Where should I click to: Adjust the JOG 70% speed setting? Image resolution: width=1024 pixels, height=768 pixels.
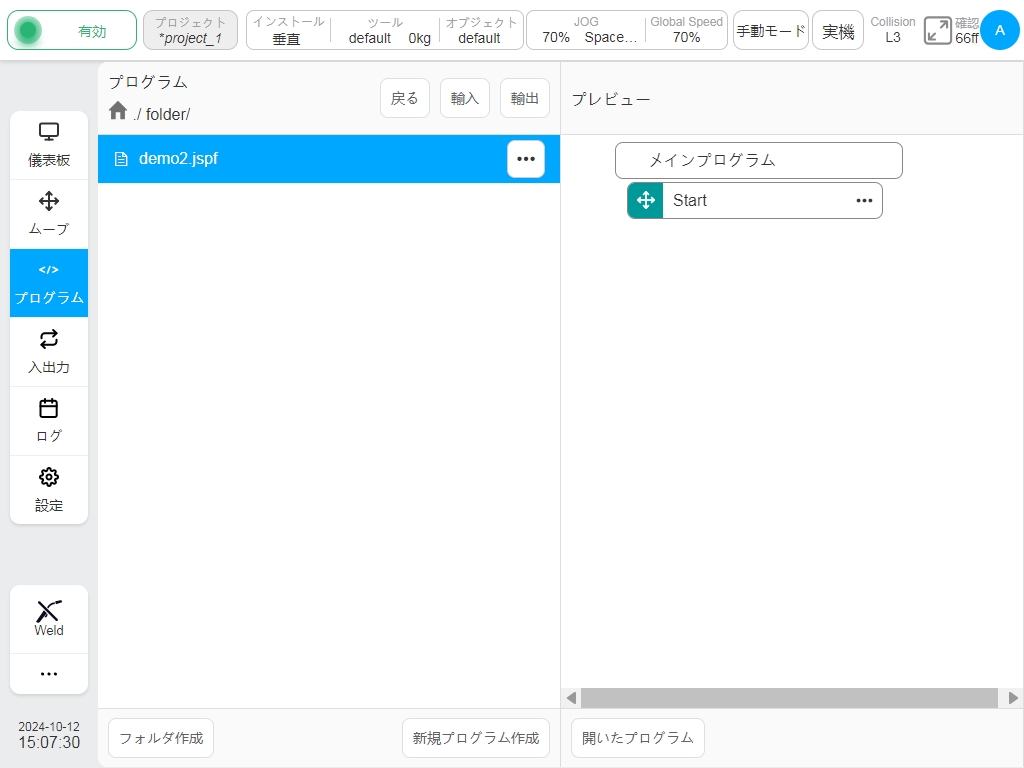coord(586,30)
